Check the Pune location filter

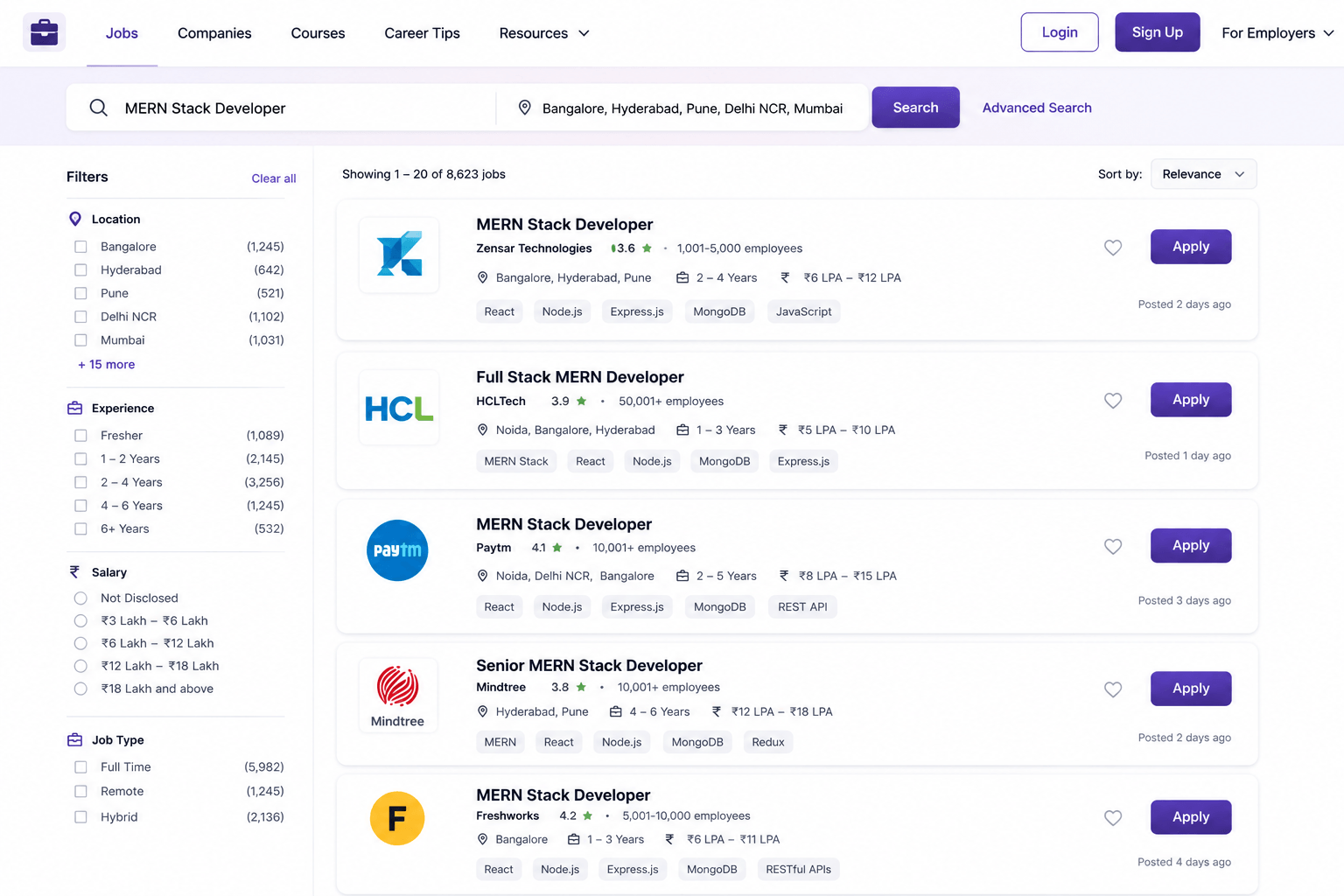[80, 293]
